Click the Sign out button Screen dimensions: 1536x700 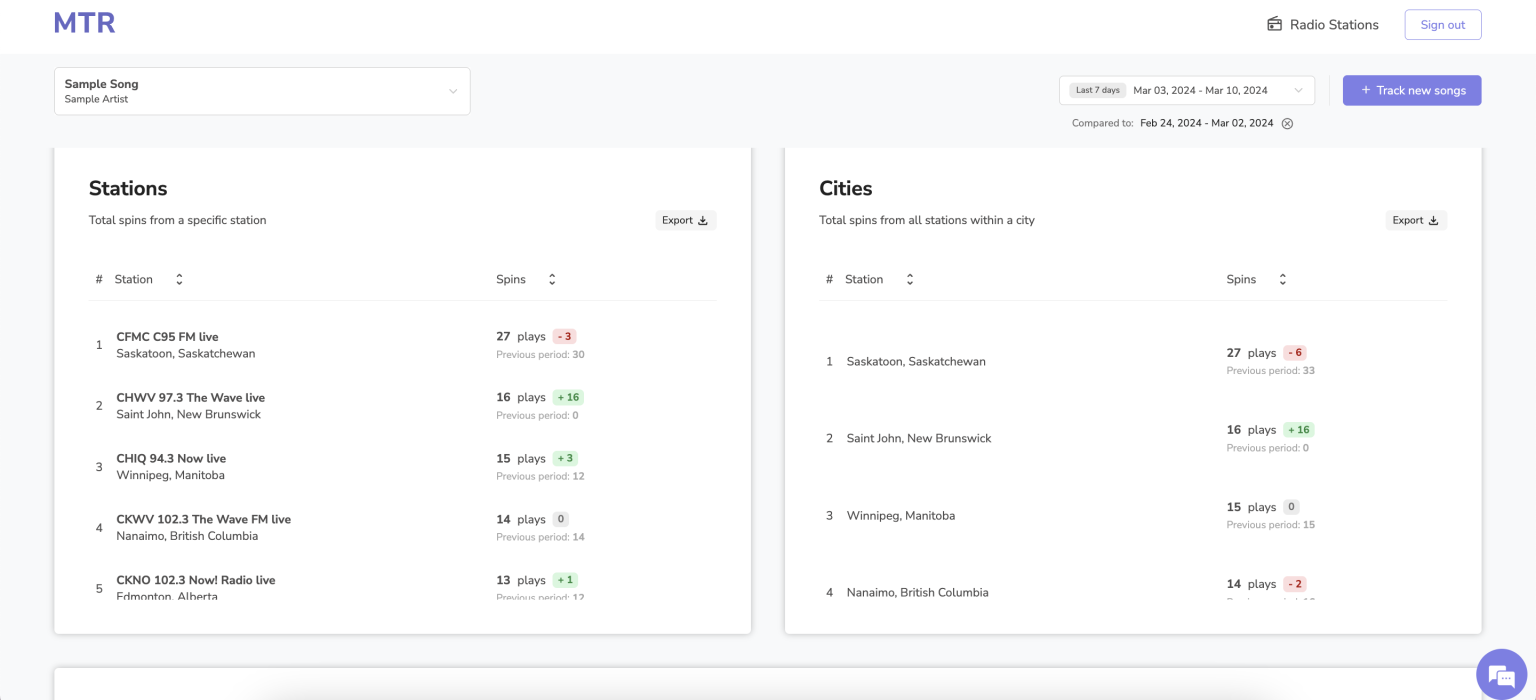[1442, 25]
